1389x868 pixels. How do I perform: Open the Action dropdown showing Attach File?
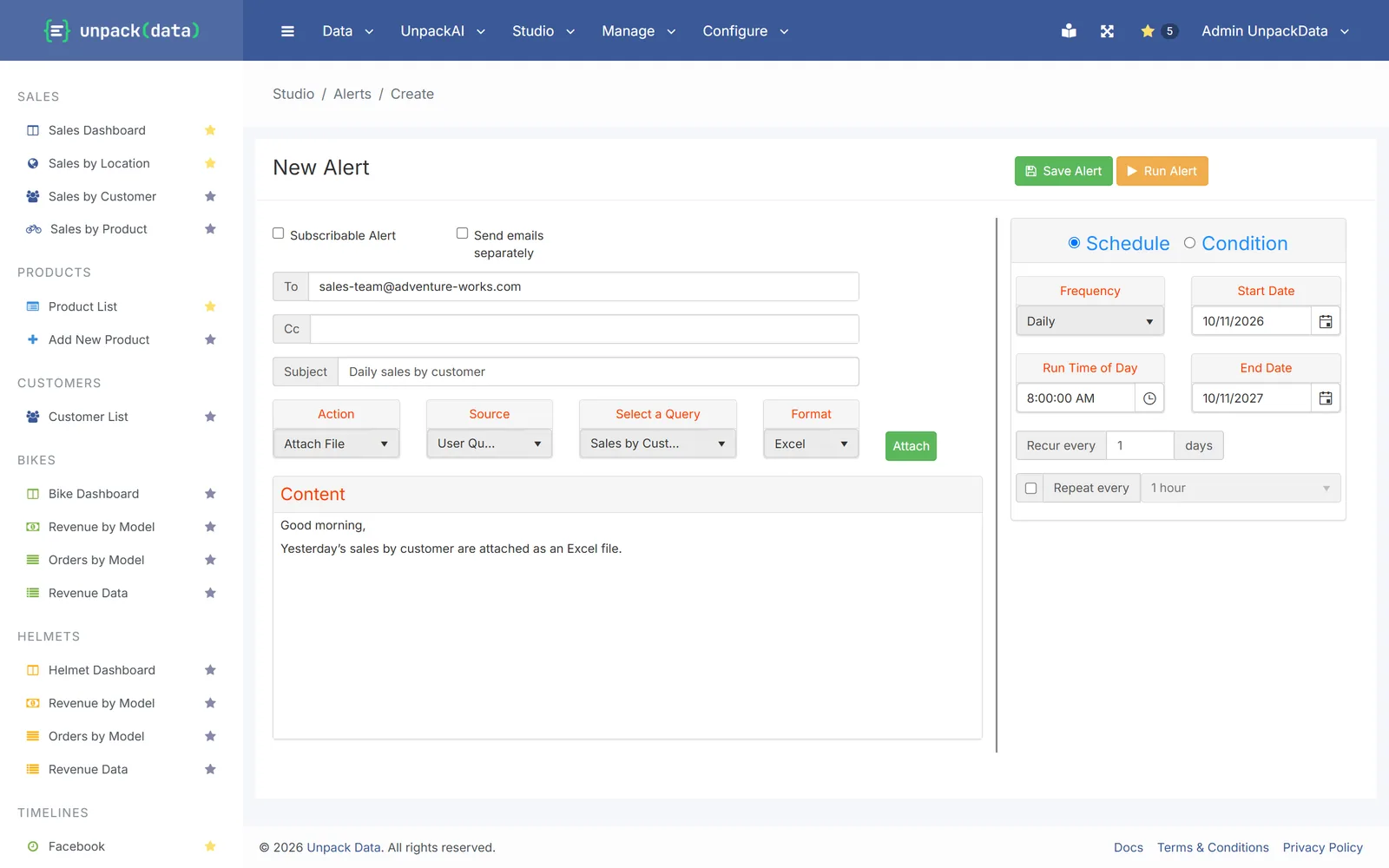(x=336, y=444)
